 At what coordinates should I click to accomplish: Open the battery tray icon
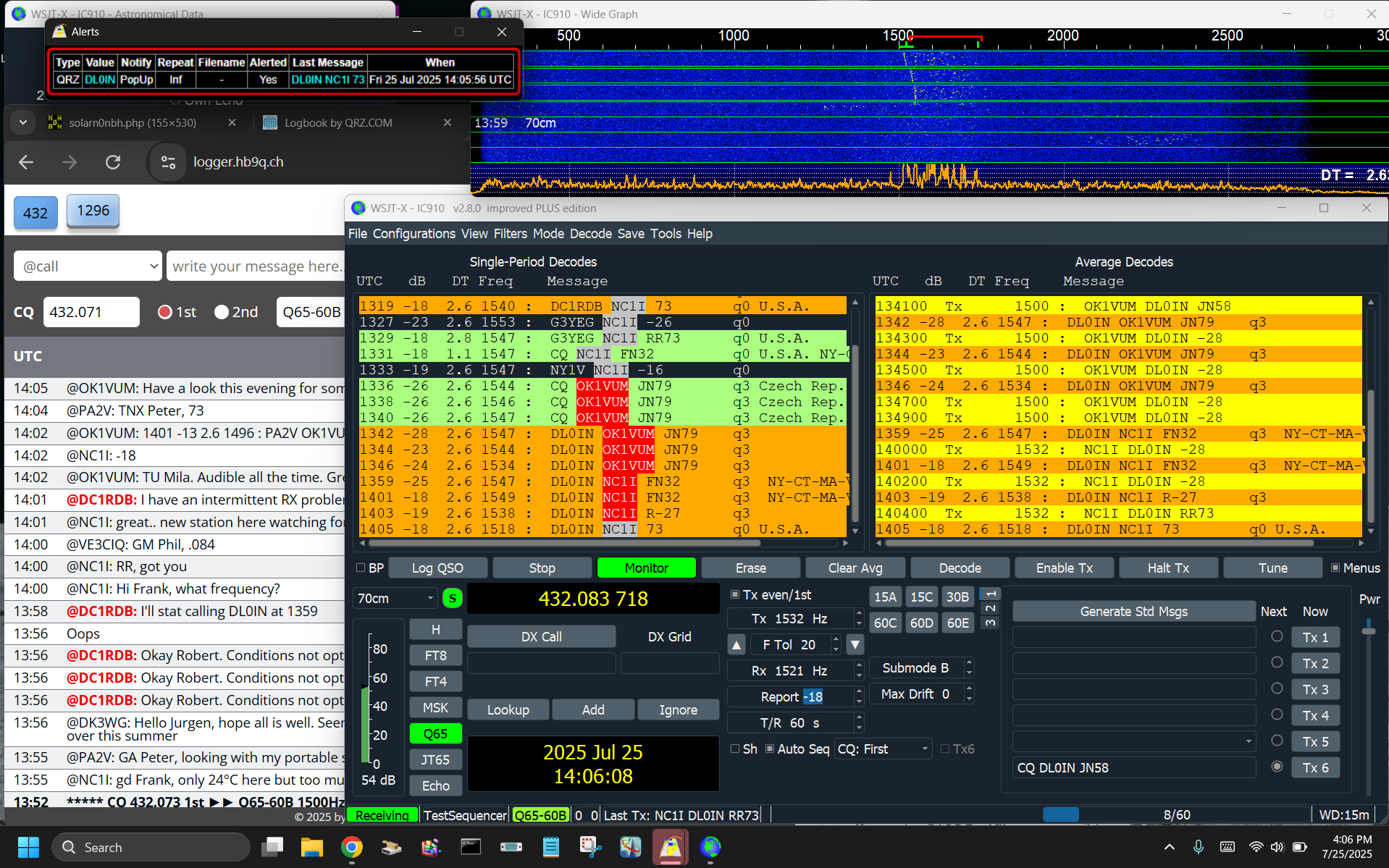pyautogui.click(x=1300, y=847)
